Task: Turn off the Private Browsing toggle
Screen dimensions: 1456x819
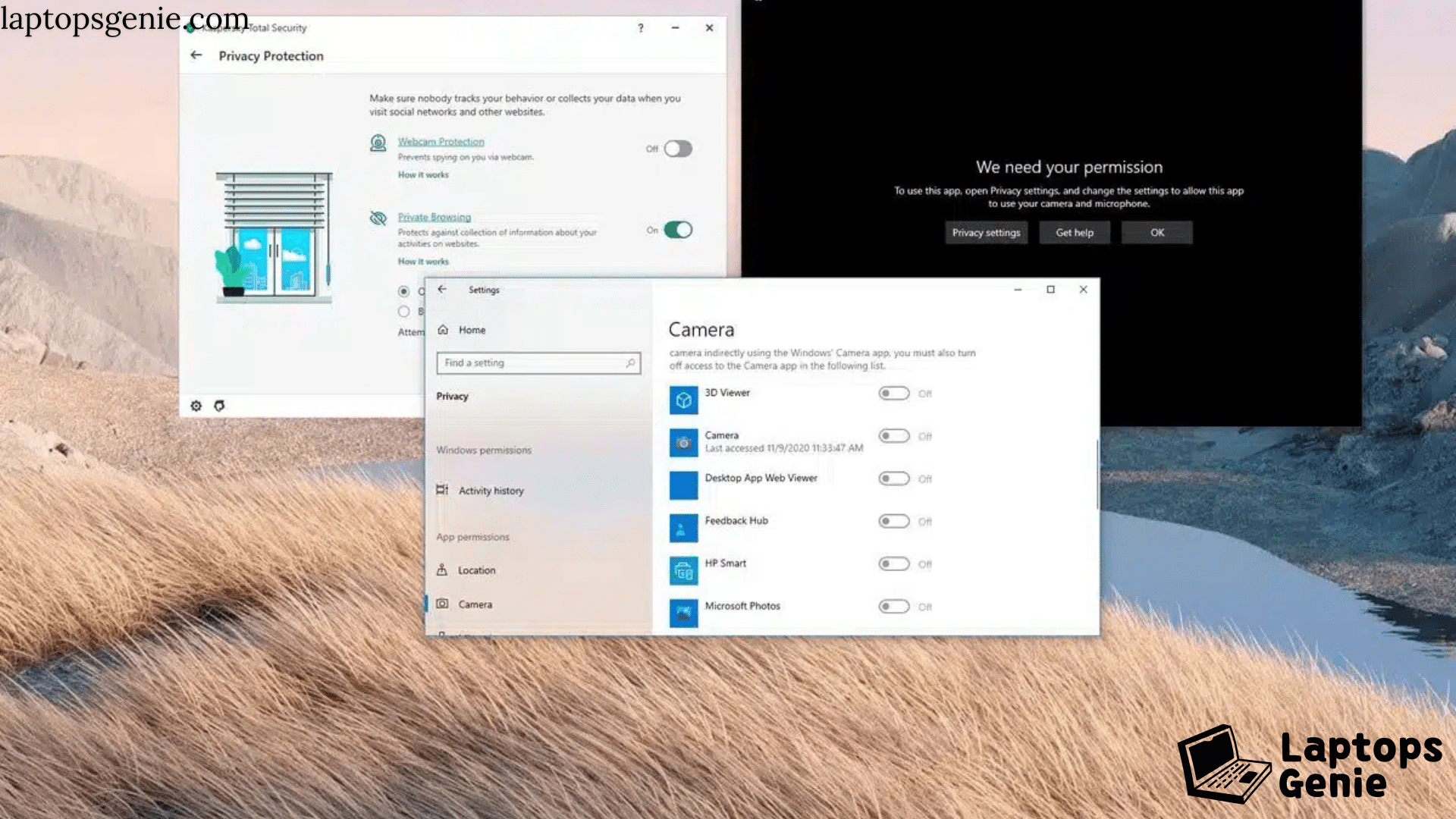Action: [678, 230]
